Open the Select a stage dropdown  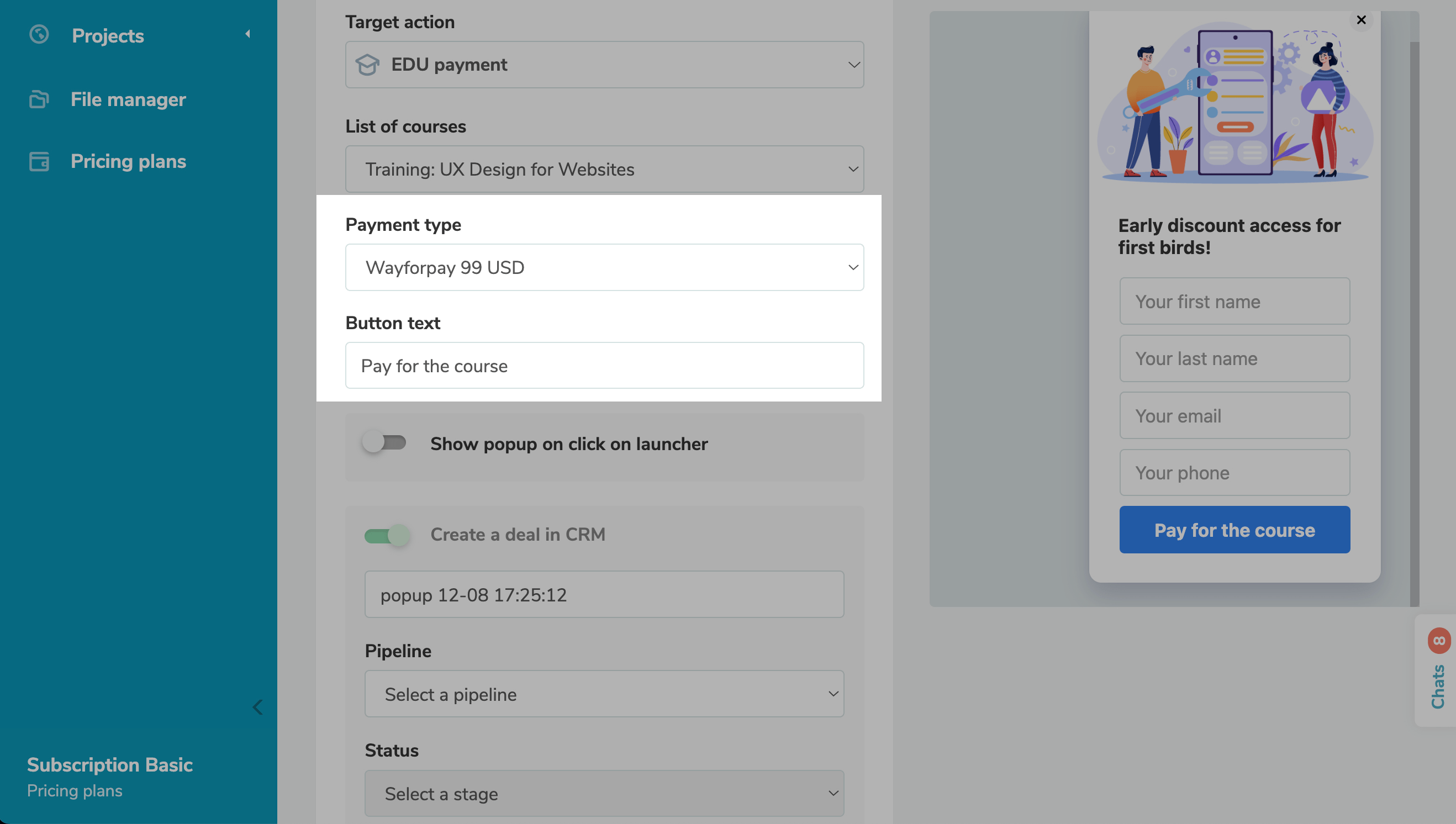coord(604,794)
